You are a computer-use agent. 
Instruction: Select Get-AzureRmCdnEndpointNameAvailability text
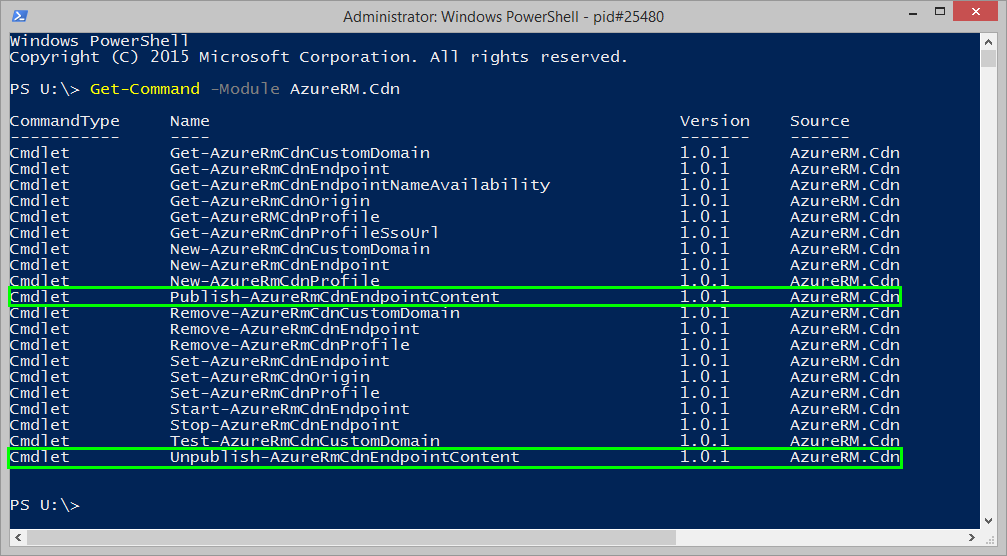360,186
